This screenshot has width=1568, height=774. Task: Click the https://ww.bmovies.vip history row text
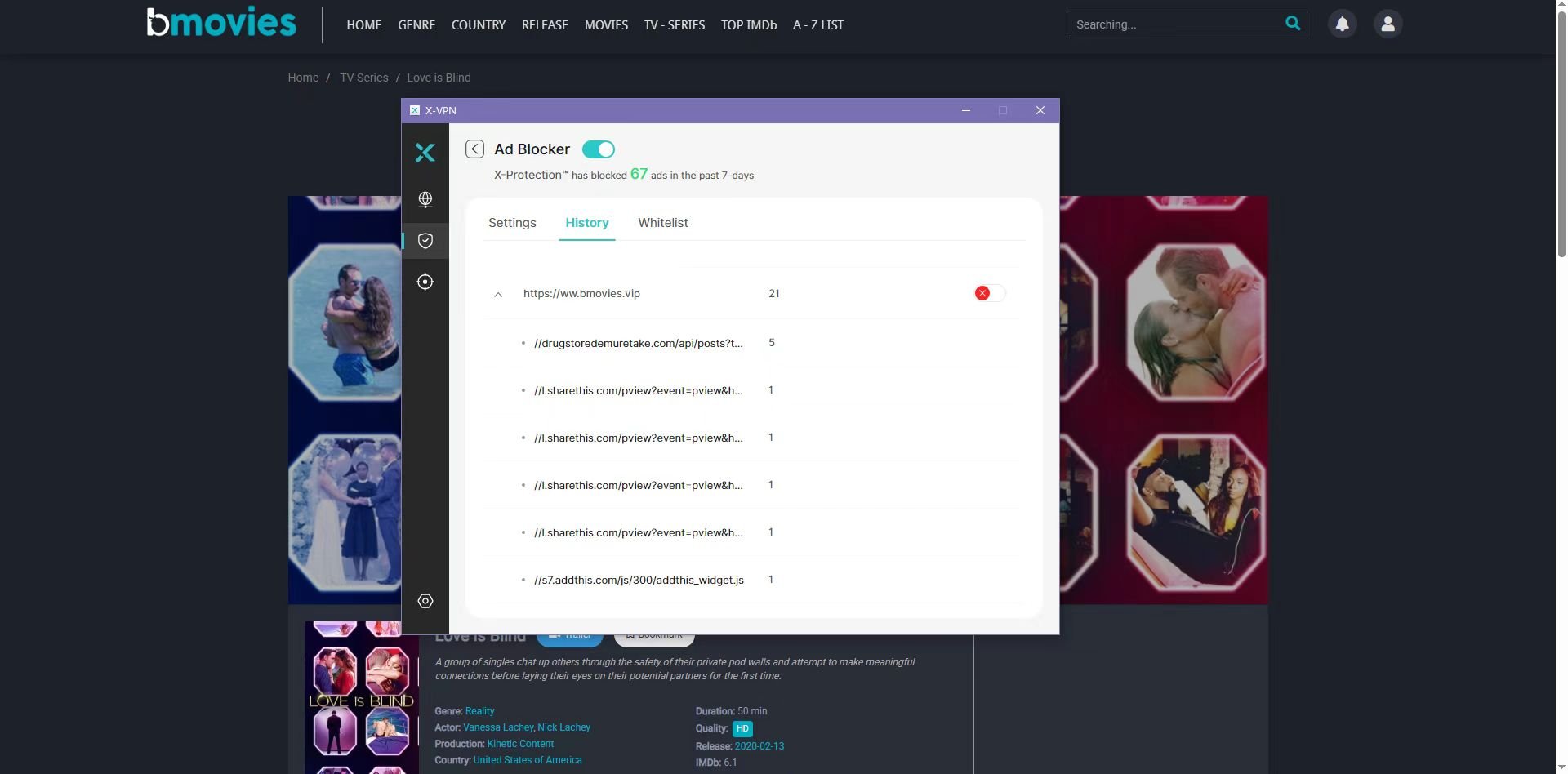pyautogui.click(x=581, y=293)
